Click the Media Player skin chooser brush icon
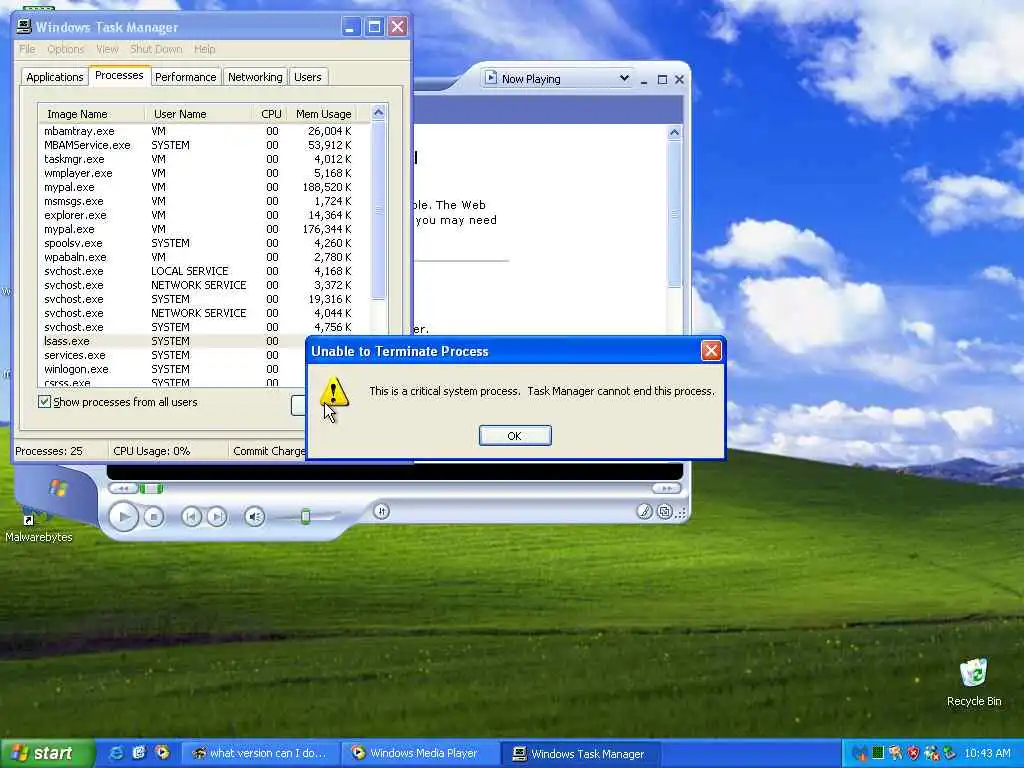The width and height of the screenshot is (1024, 768). (644, 511)
